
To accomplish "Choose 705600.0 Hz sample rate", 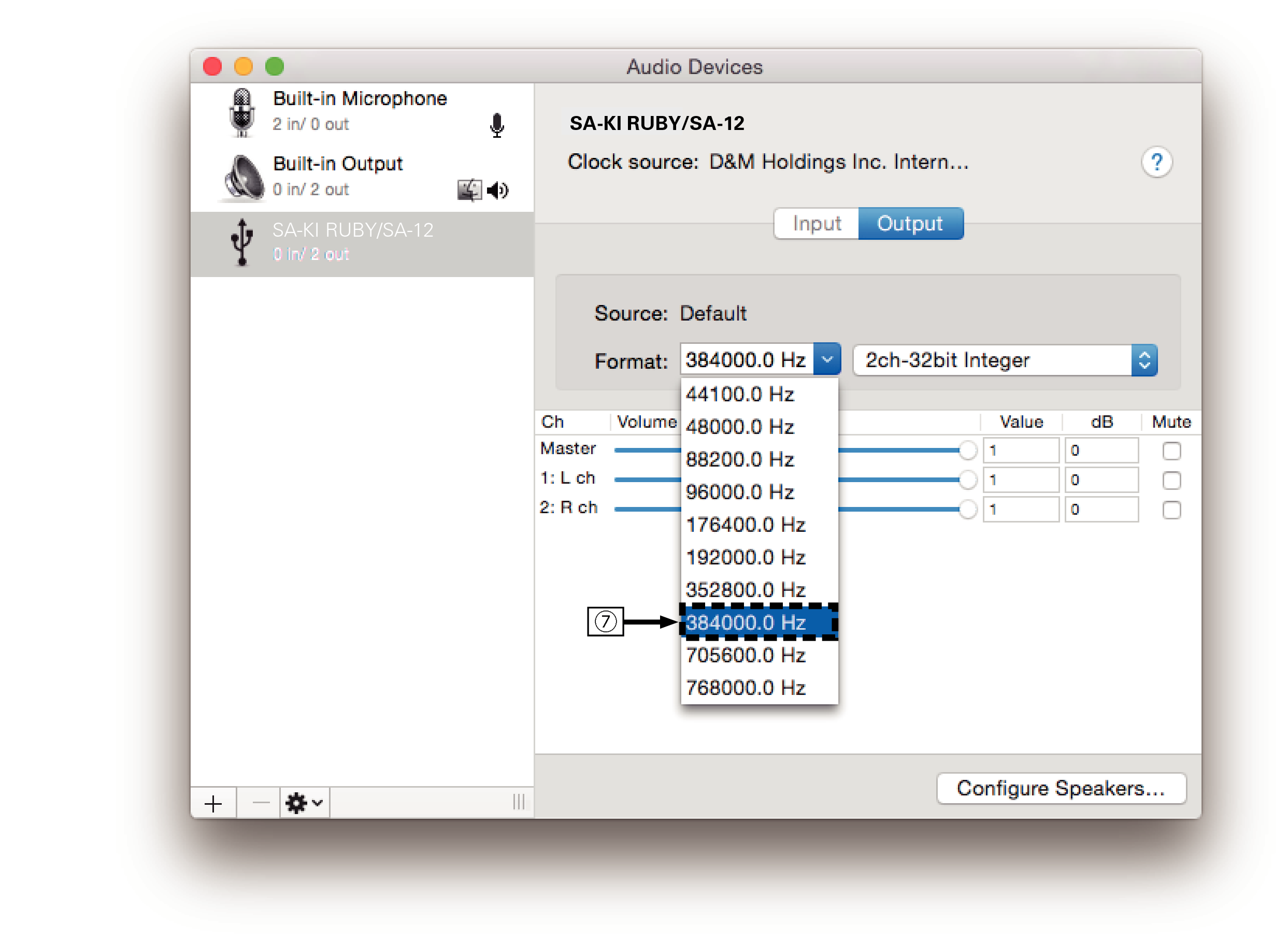I will tap(759, 655).
